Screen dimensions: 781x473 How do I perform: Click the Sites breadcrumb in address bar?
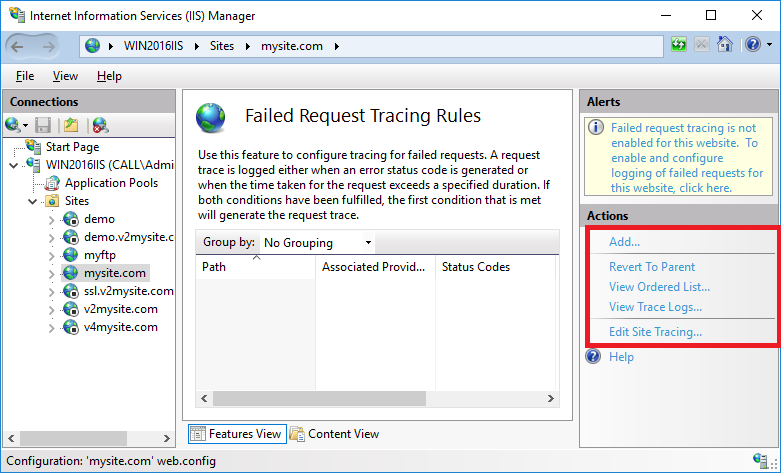222,46
